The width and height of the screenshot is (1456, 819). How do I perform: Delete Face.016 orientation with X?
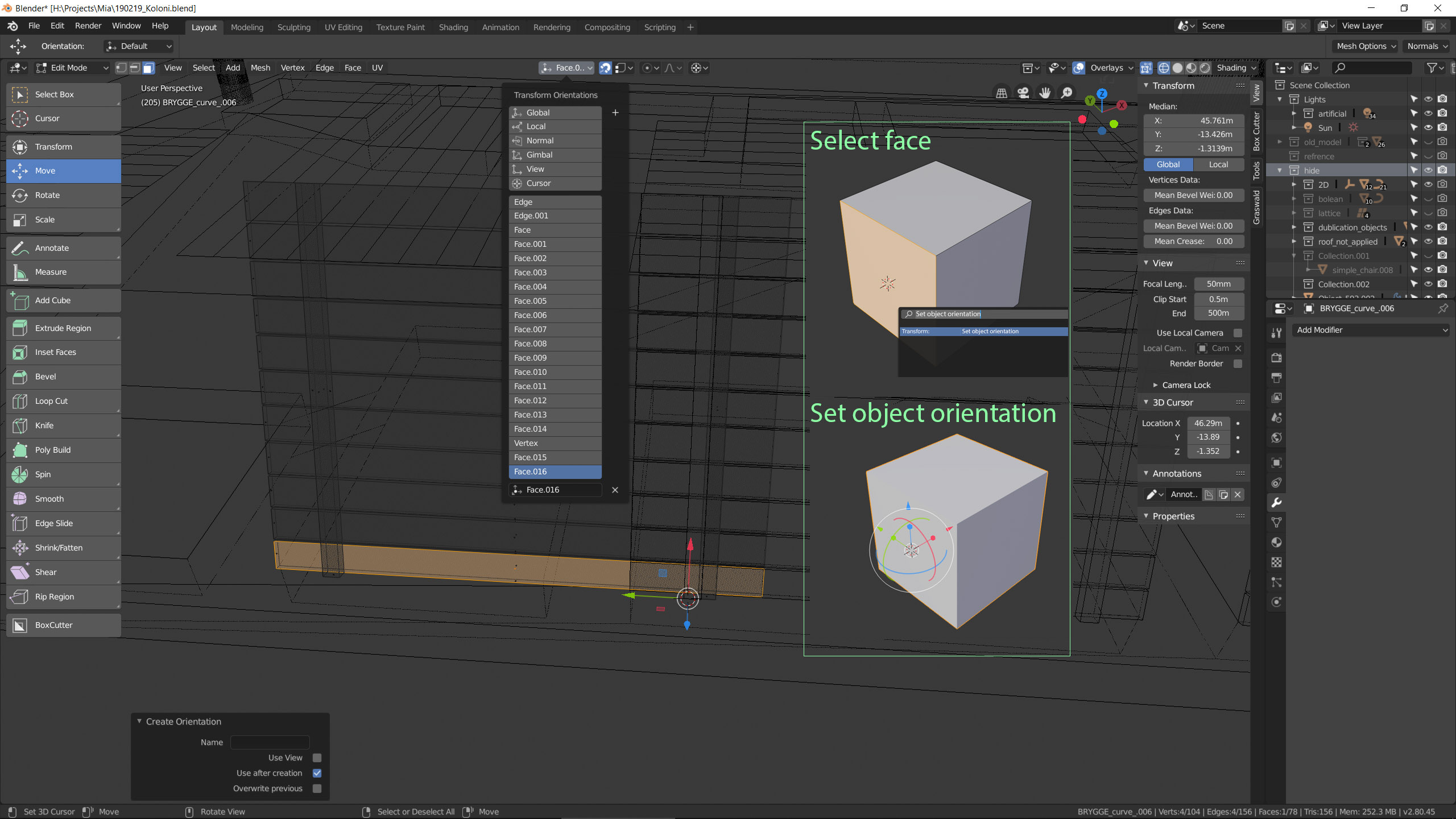click(615, 490)
